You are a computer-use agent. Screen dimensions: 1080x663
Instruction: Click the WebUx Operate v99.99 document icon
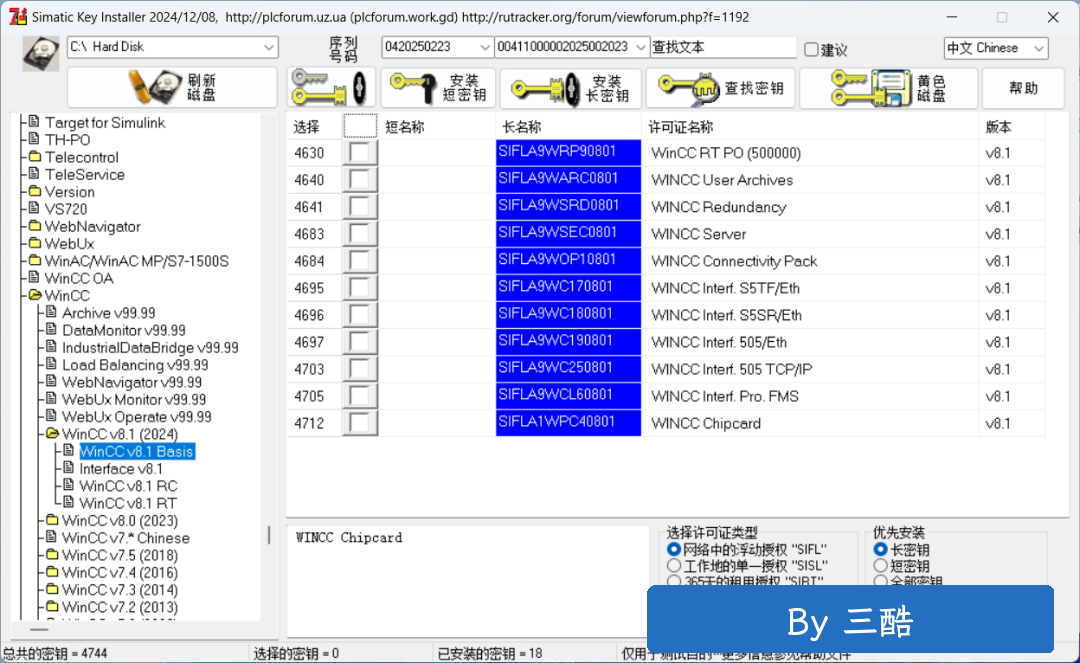pyautogui.click(x=52, y=416)
